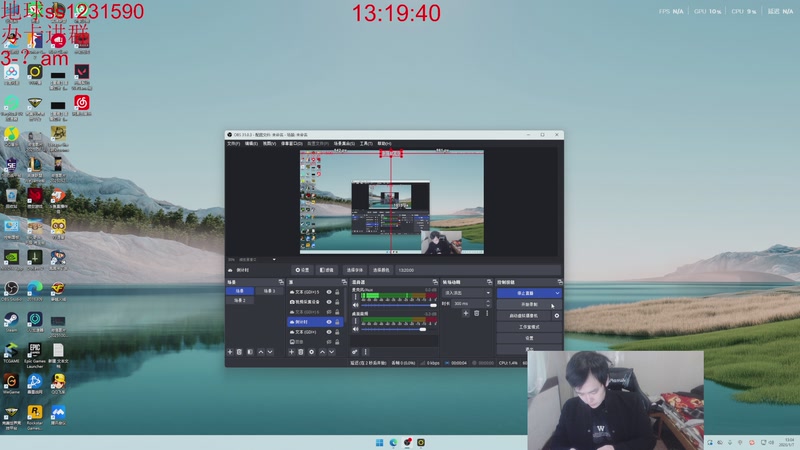This screenshot has height=450, width=800.
Task: Open the 淡入淡出 transition dropdown
Action: [x=467, y=293]
